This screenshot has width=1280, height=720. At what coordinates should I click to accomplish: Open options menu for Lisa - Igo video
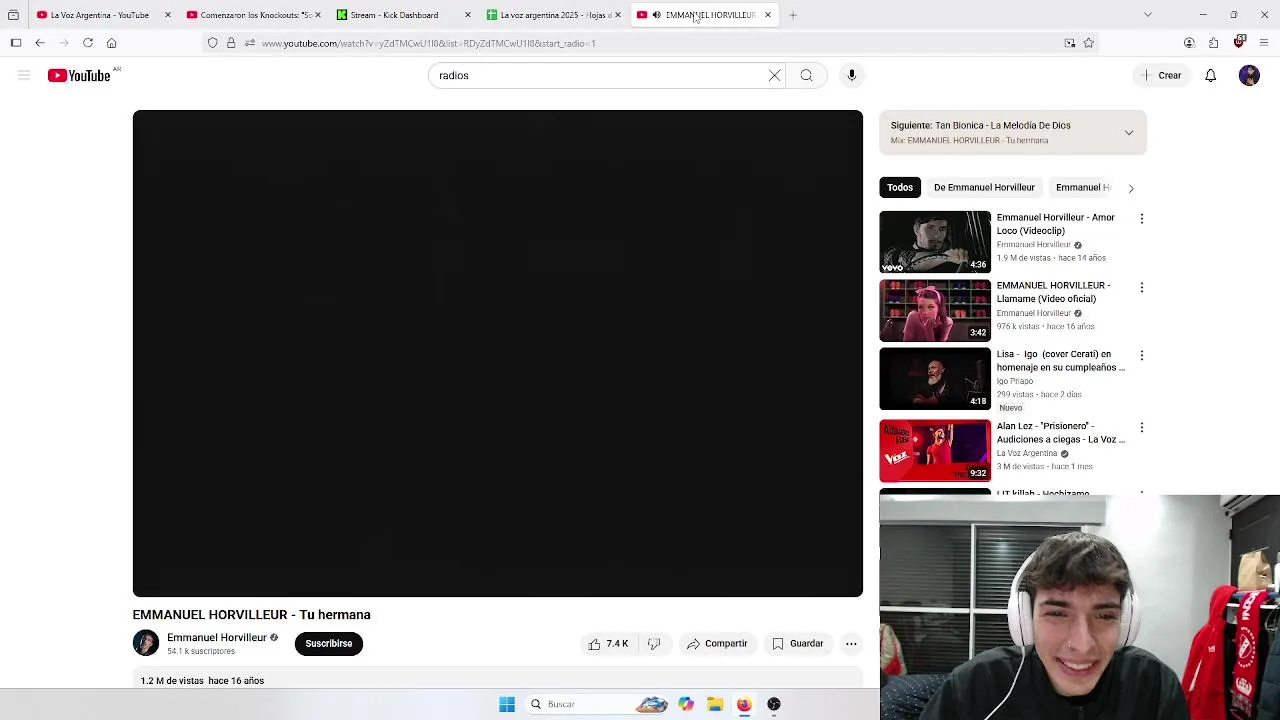click(x=1141, y=355)
